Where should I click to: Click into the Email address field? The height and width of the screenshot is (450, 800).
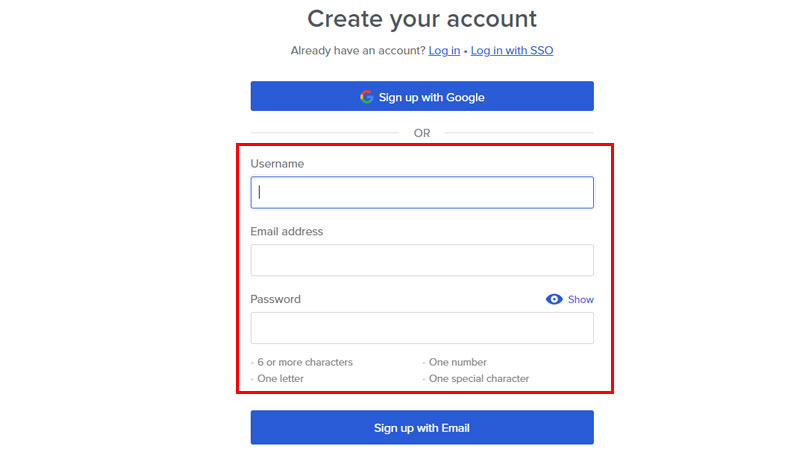point(422,260)
